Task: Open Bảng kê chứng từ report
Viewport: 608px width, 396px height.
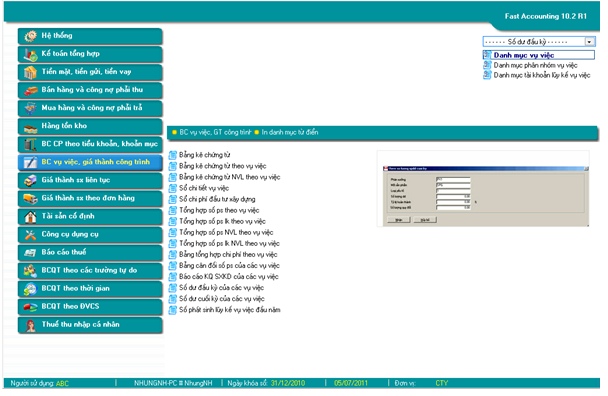Action: (x=200, y=155)
